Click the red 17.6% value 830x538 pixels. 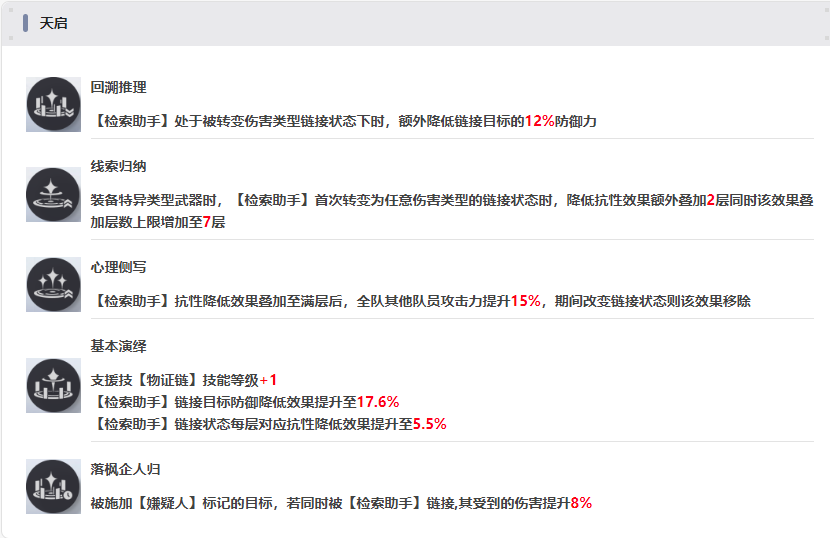click(378, 402)
